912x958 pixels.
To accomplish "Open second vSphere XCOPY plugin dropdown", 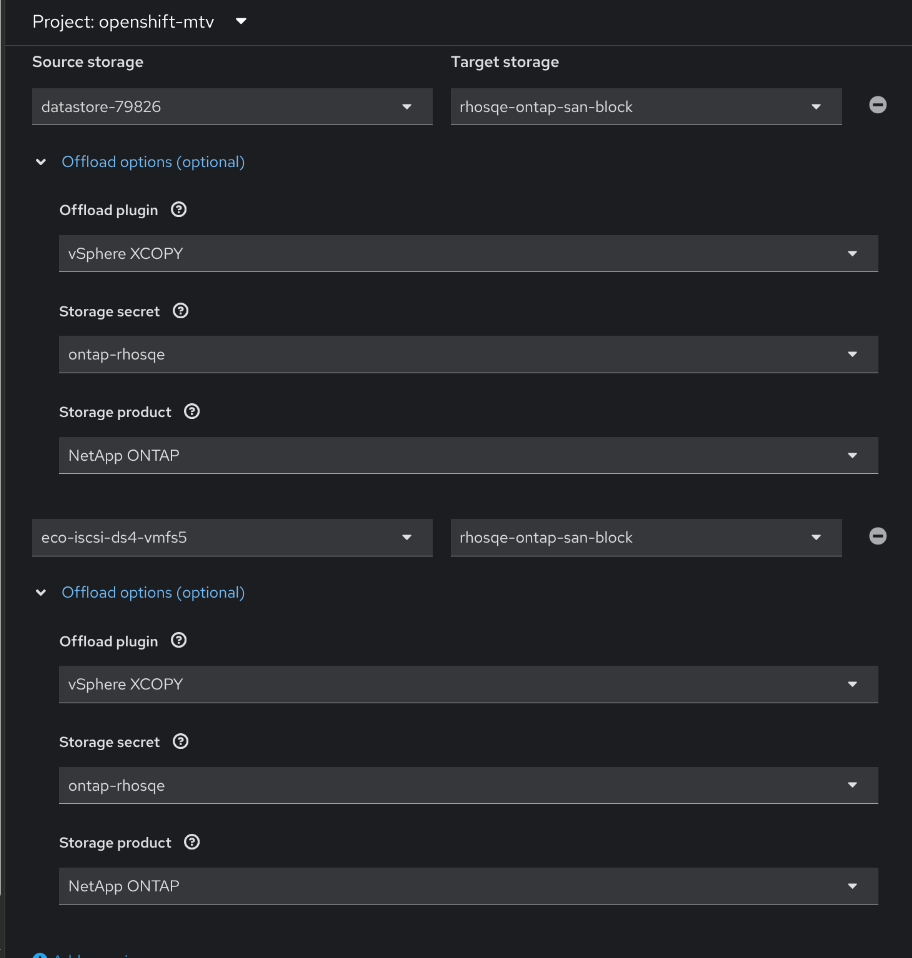I will tap(468, 685).
